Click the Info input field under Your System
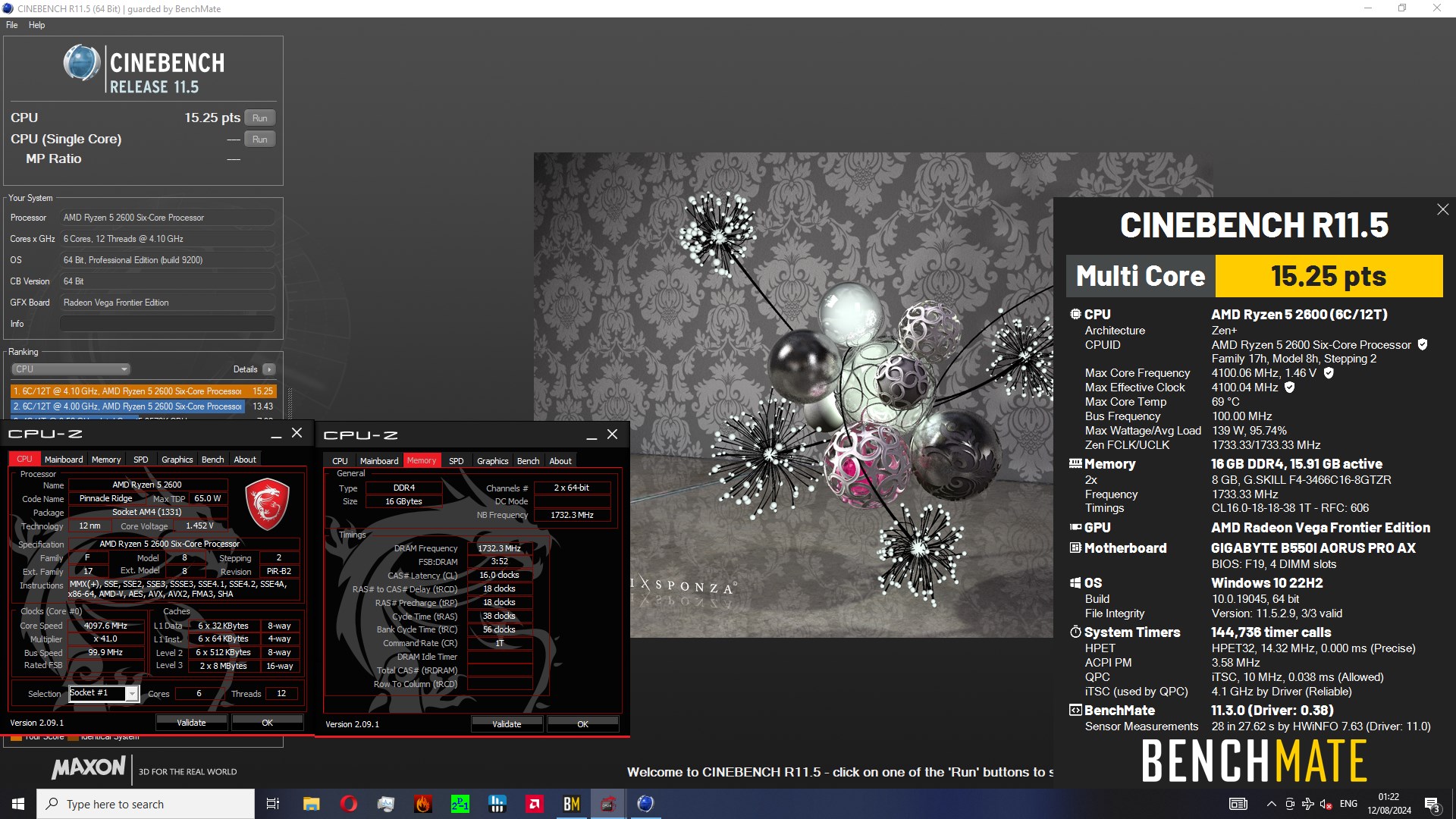The width and height of the screenshot is (1456, 819). click(167, 324)
